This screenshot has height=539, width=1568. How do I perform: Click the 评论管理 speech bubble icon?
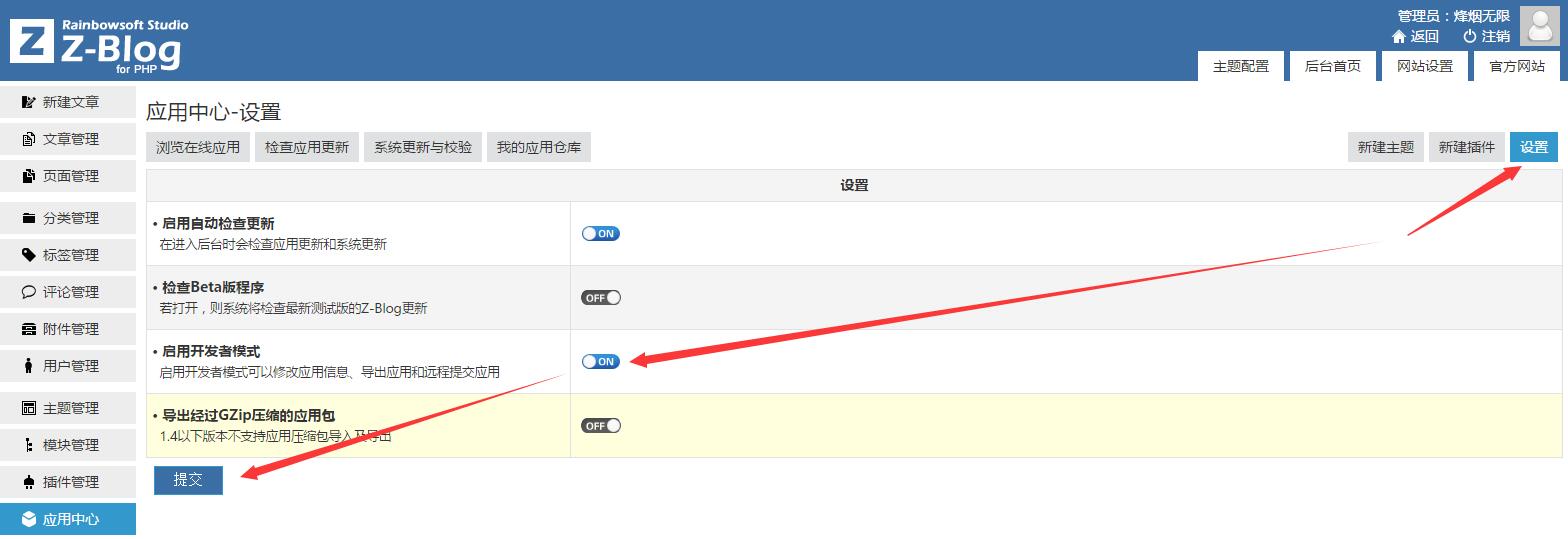[x=29, y=292]
